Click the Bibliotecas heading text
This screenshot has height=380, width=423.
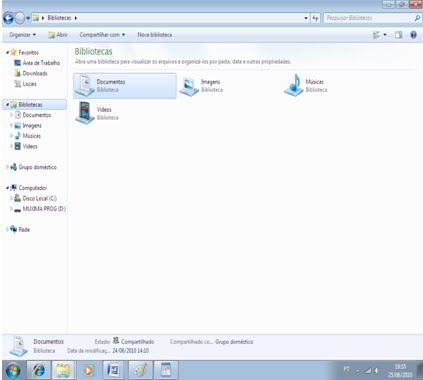coord(93,52)
